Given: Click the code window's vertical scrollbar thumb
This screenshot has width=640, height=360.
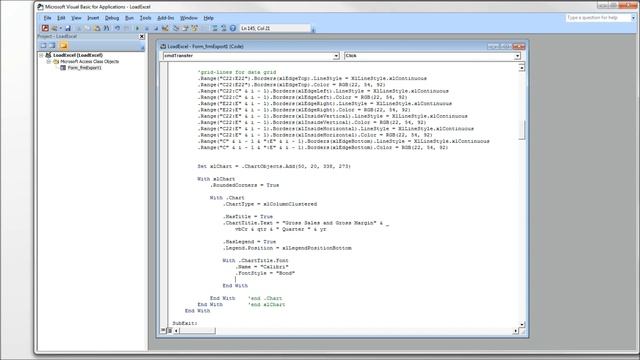Looking at the screenshot, I should (x=522, y=130).
